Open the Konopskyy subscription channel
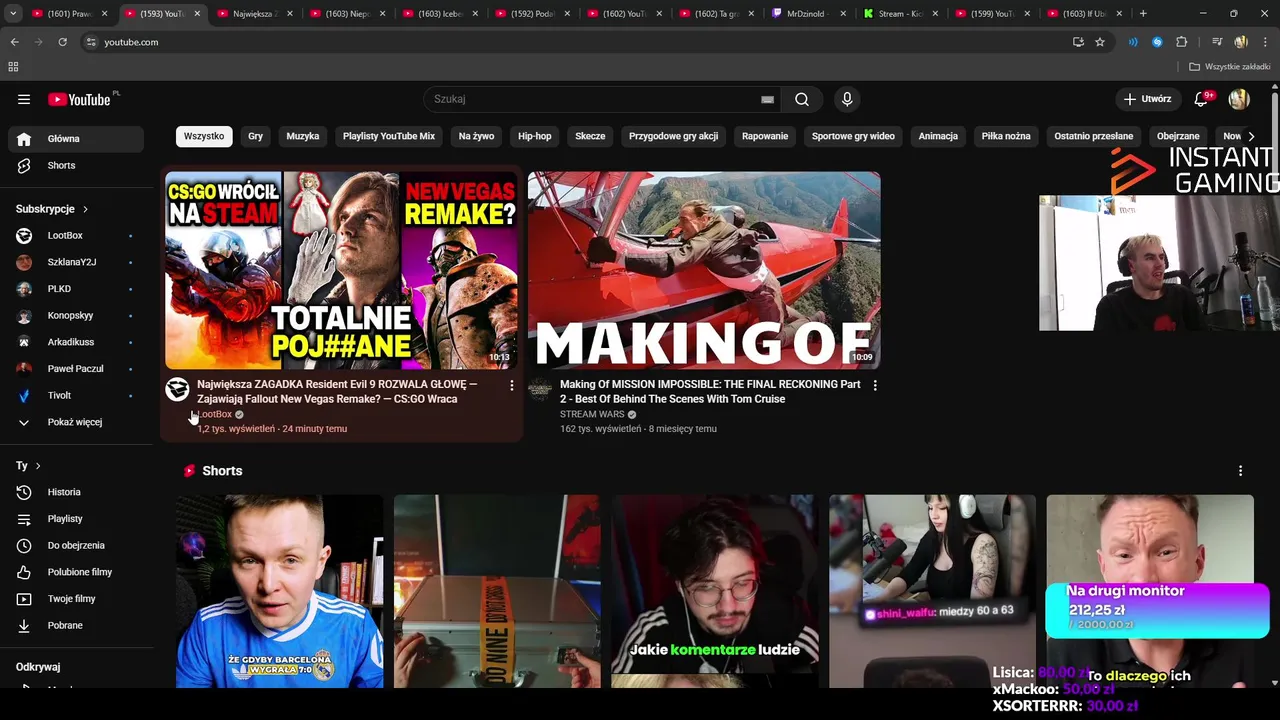The image size is (1280, 720). (x=76, y=315)
